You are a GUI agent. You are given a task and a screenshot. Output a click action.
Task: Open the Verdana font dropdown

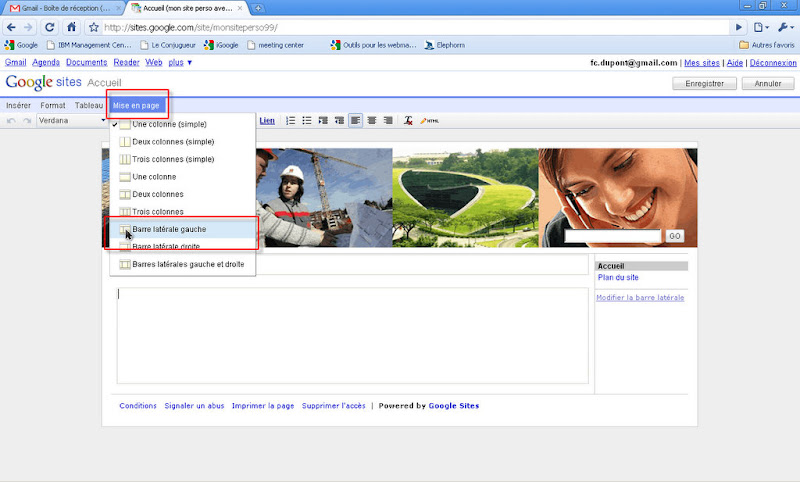coord(71,121)
